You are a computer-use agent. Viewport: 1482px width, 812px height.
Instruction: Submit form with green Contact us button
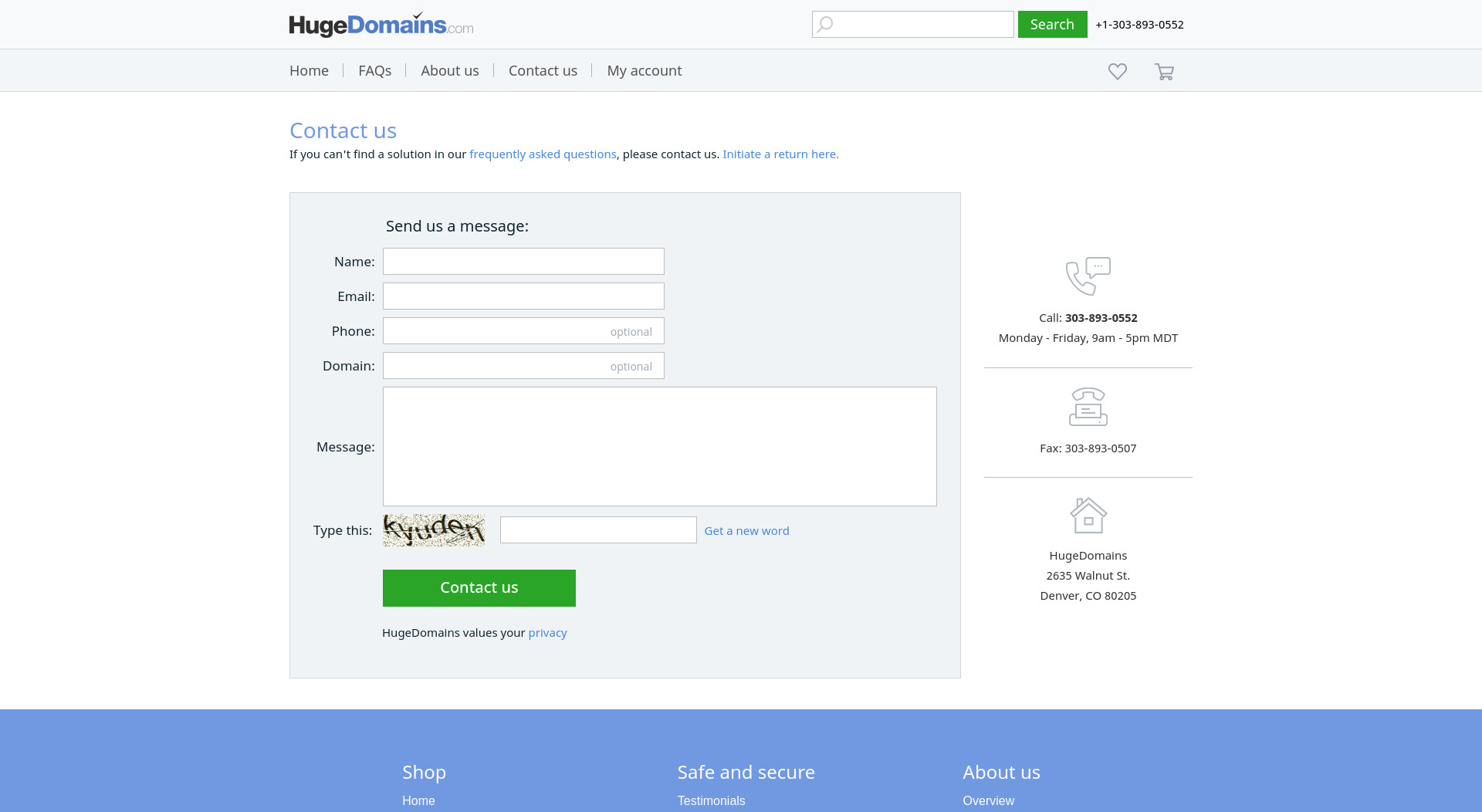479,587
